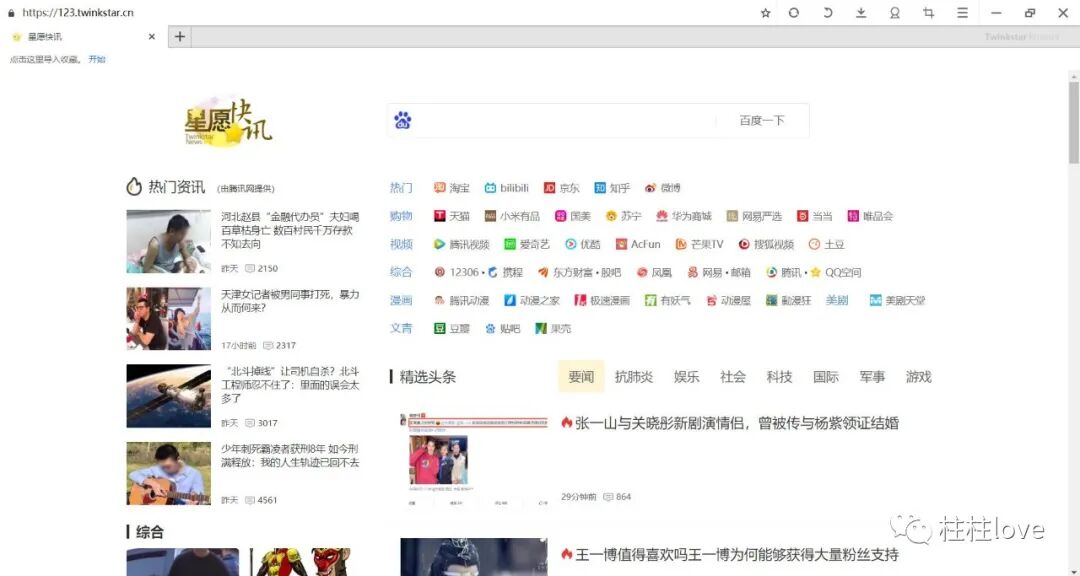This screenshot has height=576, width=1080.
Task: Open the 当当 link
Action: [814, 216]
